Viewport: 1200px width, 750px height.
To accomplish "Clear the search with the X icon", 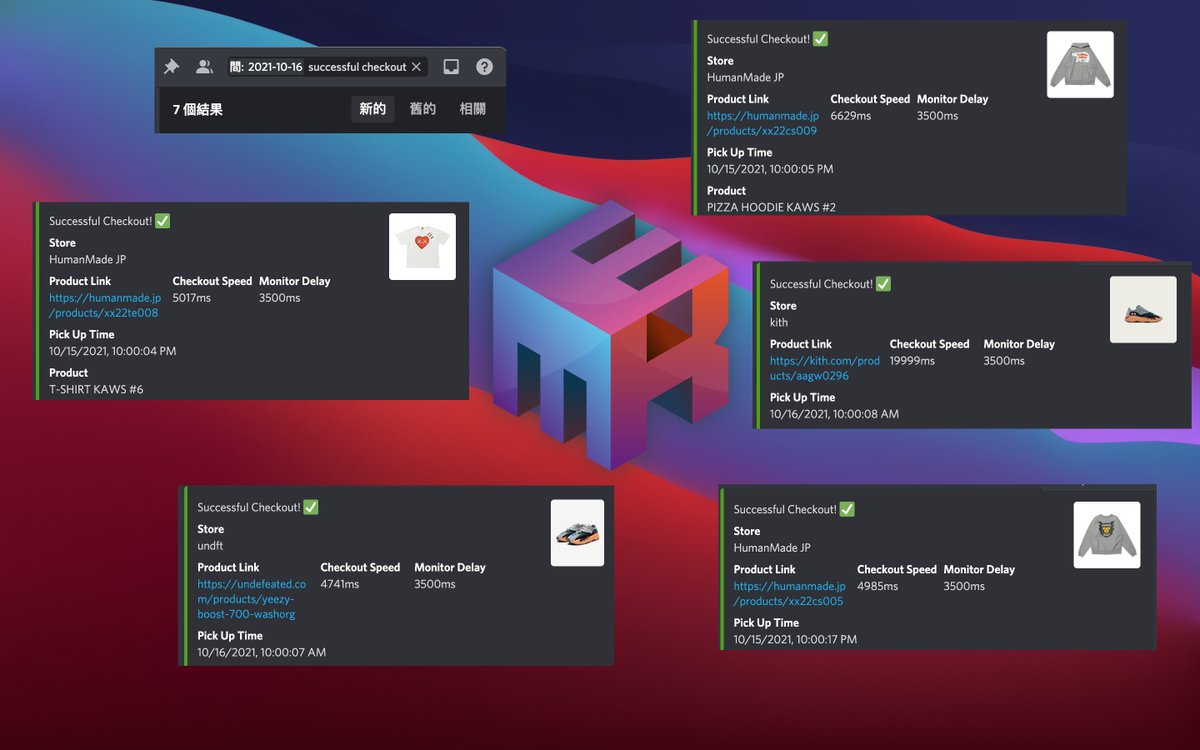I will coord(416,67).
